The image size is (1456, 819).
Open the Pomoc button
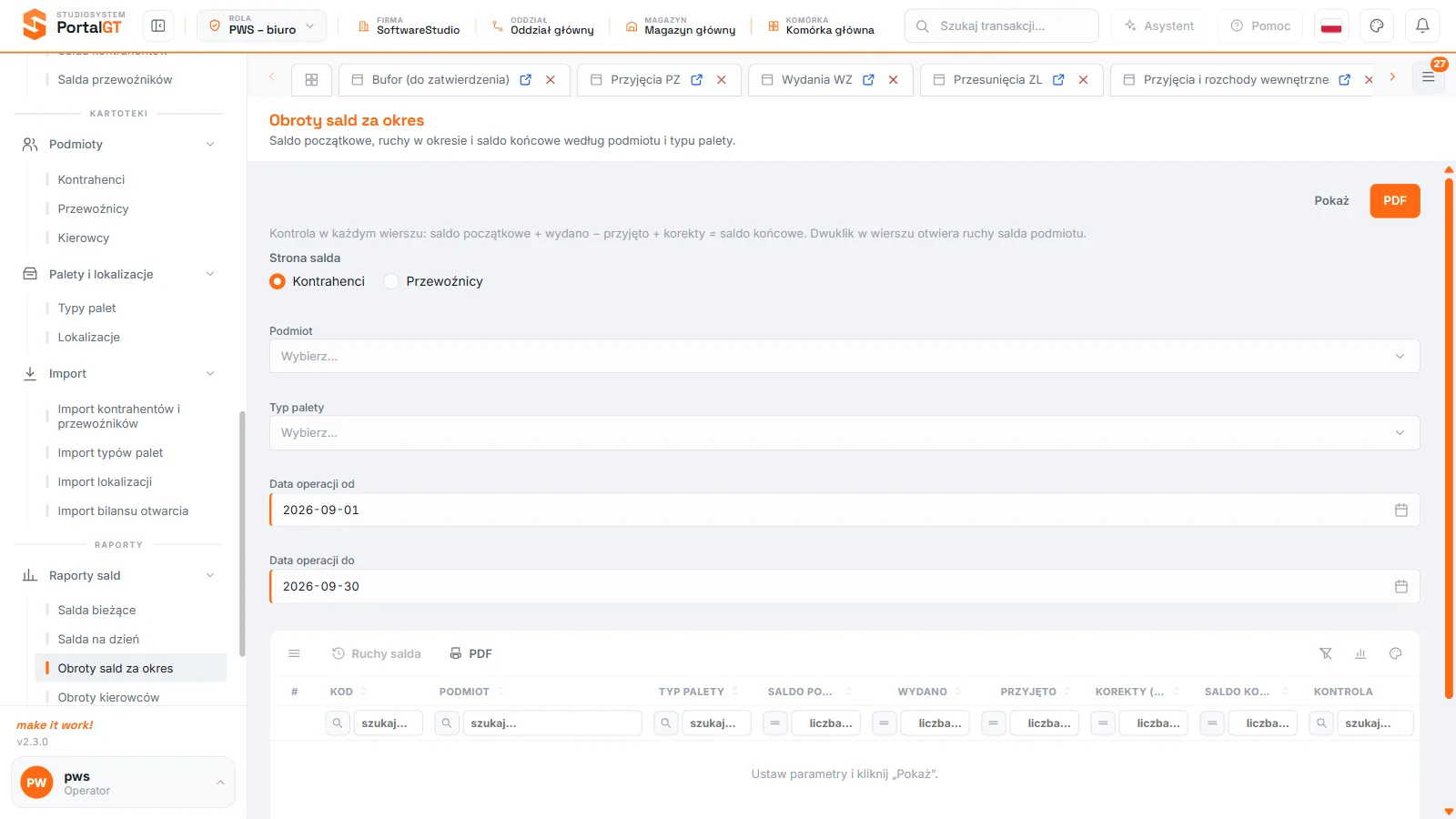point(1260,26)
